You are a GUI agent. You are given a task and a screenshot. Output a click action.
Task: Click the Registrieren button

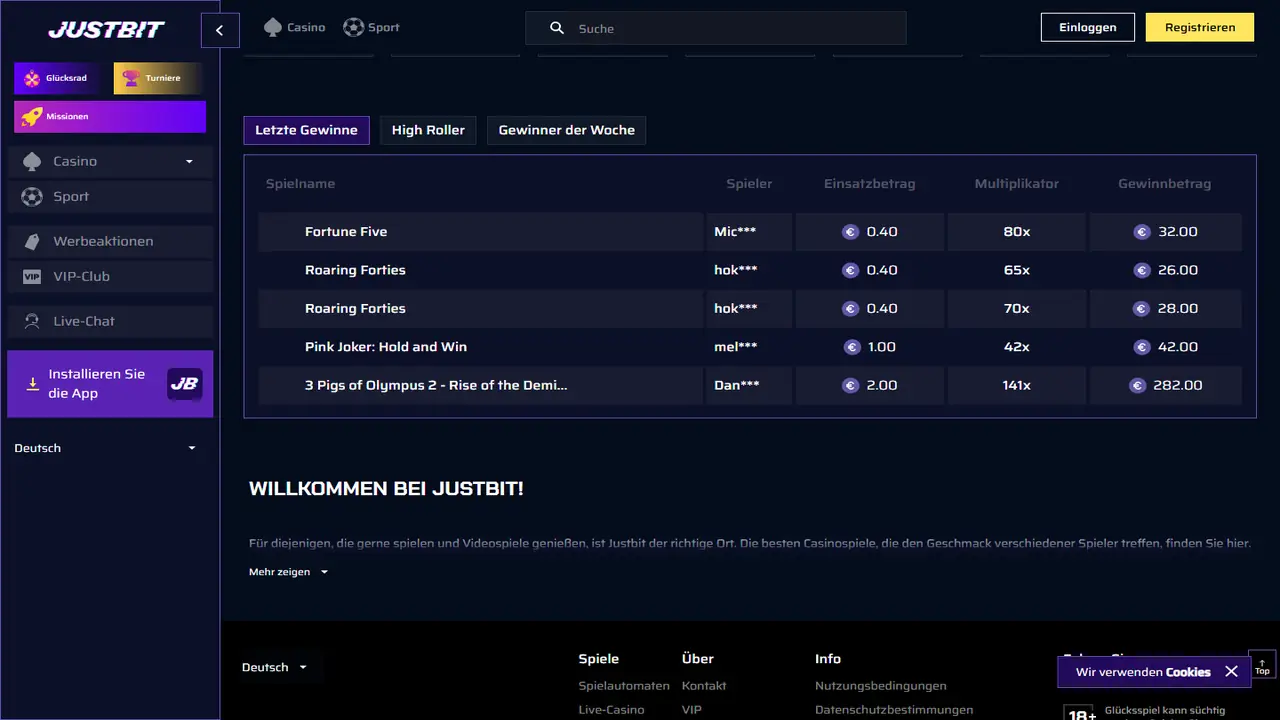[1200, 27]
